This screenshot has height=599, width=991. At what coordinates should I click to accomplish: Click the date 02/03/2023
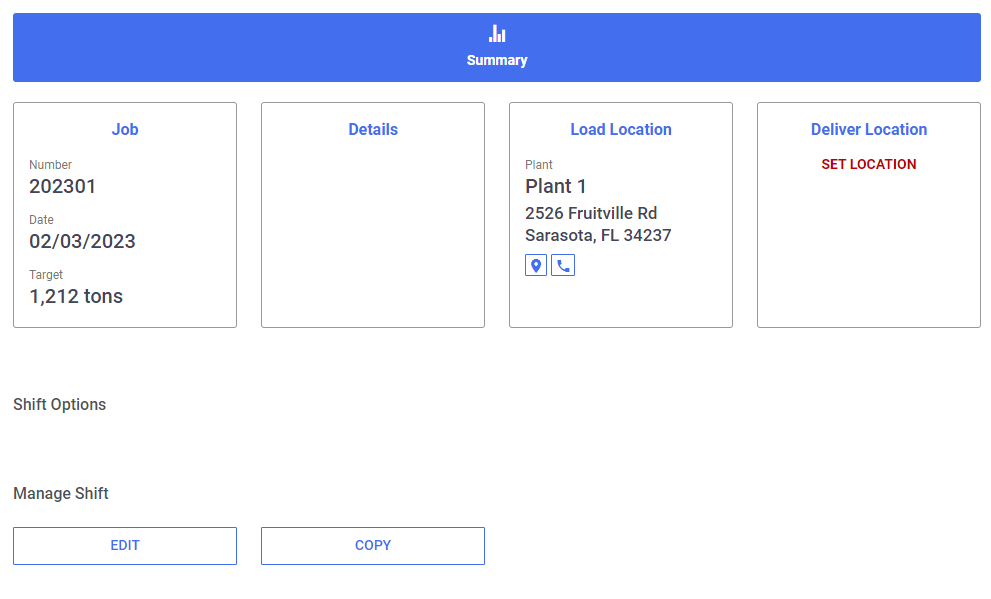(82, 241)
